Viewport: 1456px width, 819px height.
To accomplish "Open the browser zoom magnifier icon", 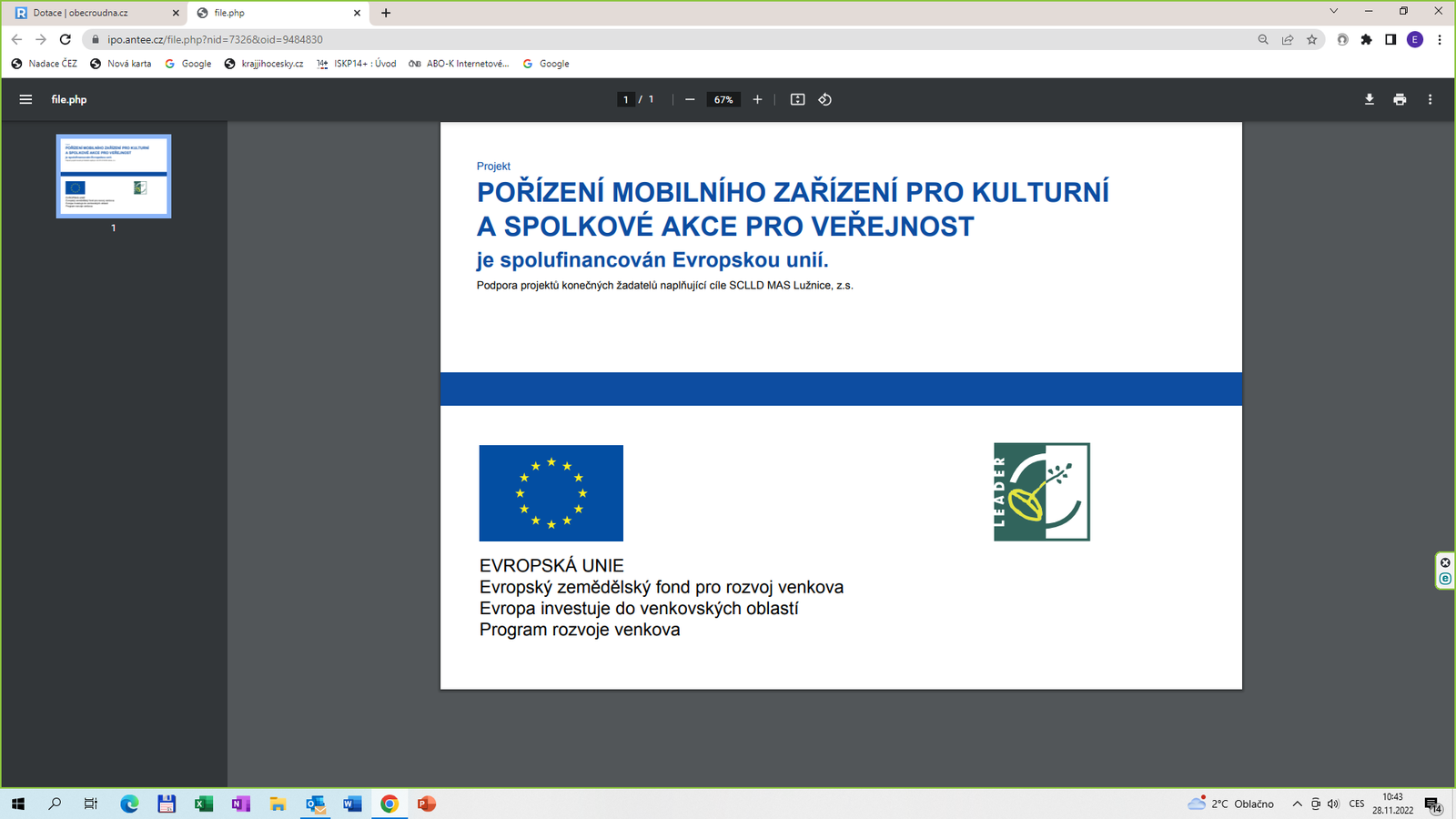I will point(1263,39).
